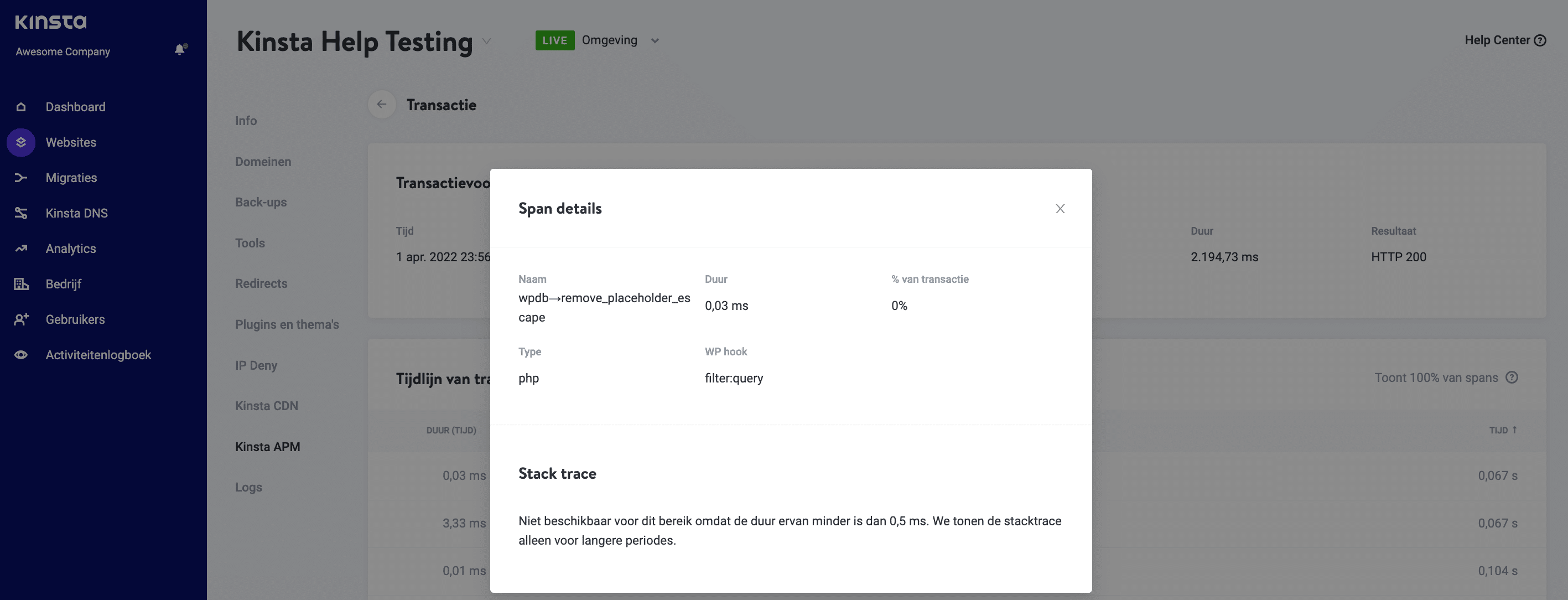Viewport: 1568px width, 600px height.
Task: Click the Kinsta logo
Action: tap(50, 22)
